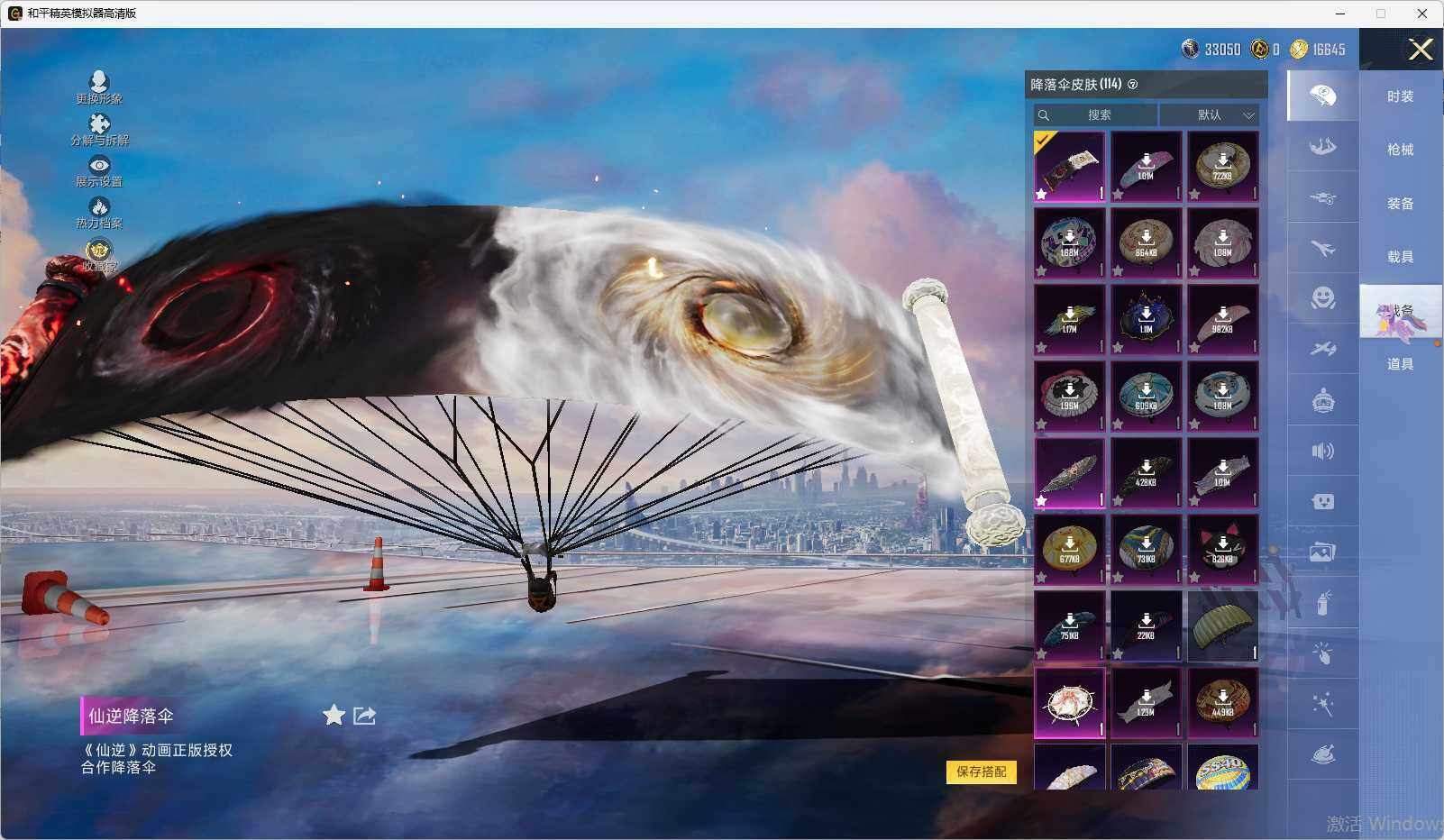
Task: Select the chat sticker category icon
Action: (1323, 502)
